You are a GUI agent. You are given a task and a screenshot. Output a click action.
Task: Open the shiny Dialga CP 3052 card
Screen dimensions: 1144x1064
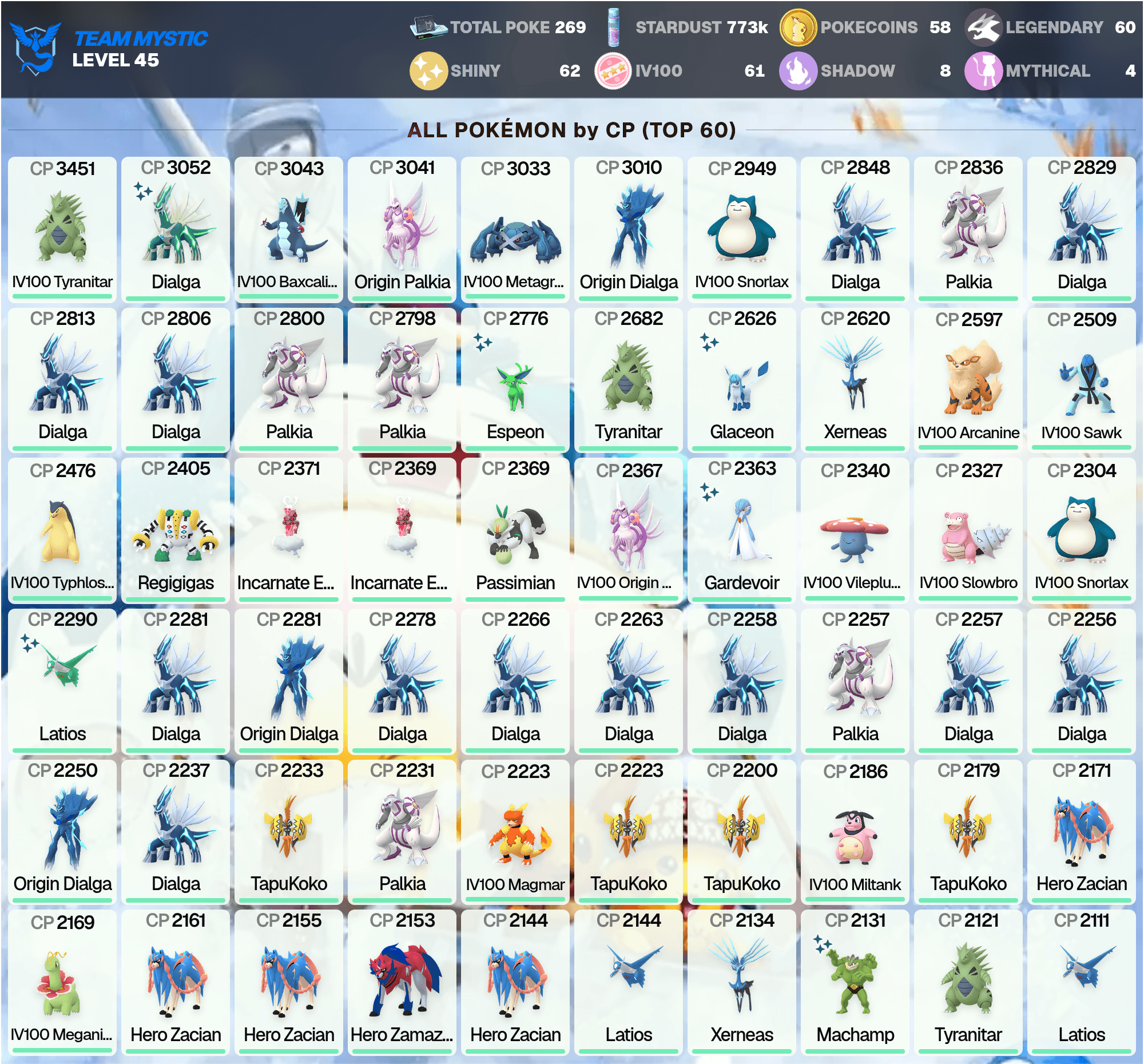[176, 229]
